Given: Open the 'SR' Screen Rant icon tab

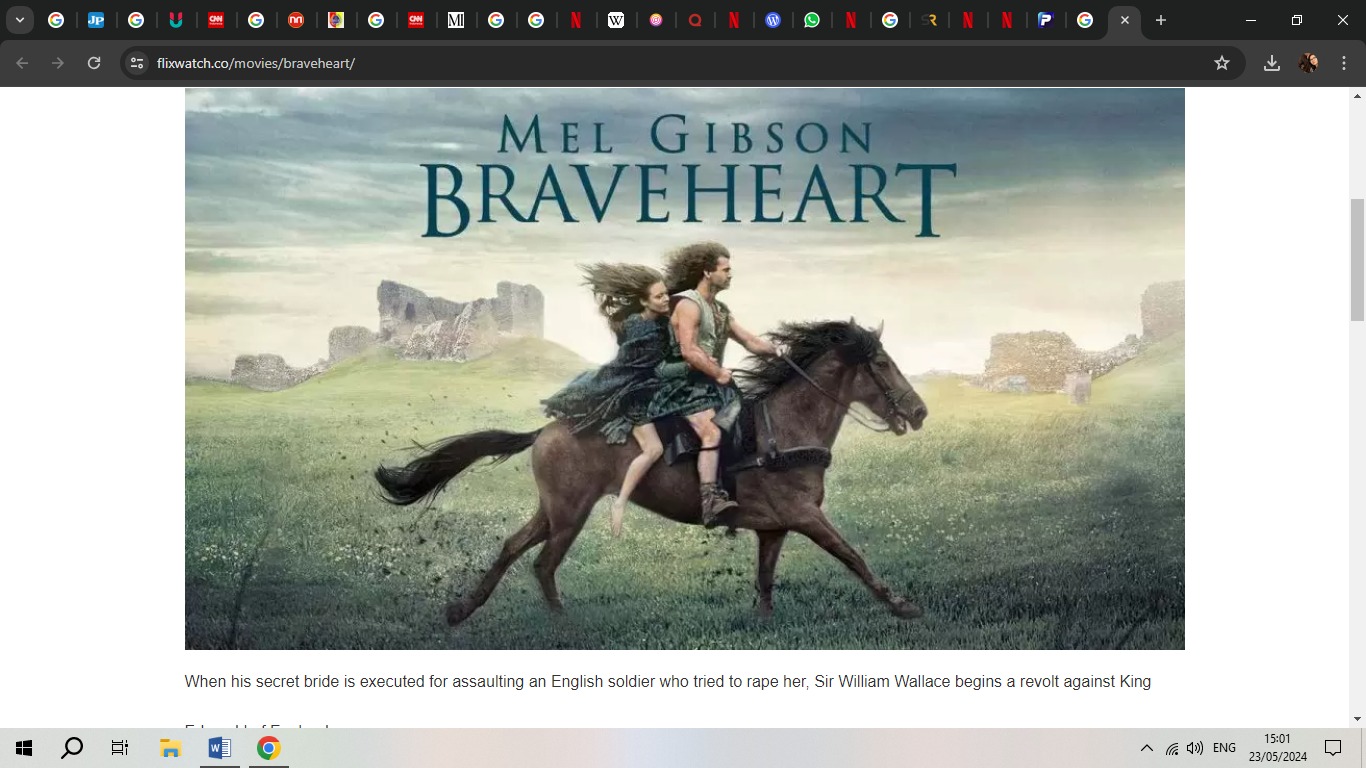Looking at the screenshot, I should pos(929,20).
